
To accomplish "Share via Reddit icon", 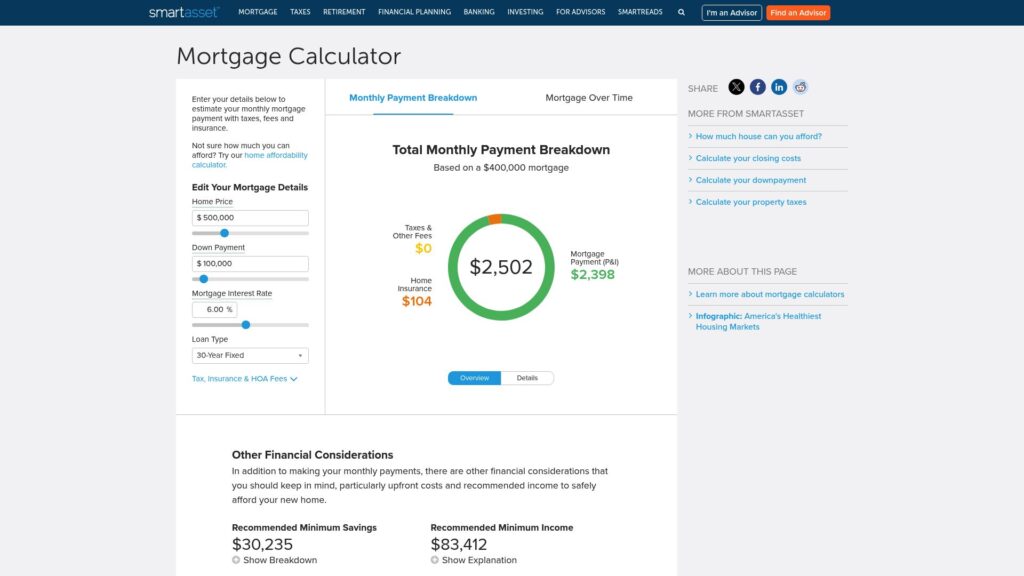I will coord(801,87).
